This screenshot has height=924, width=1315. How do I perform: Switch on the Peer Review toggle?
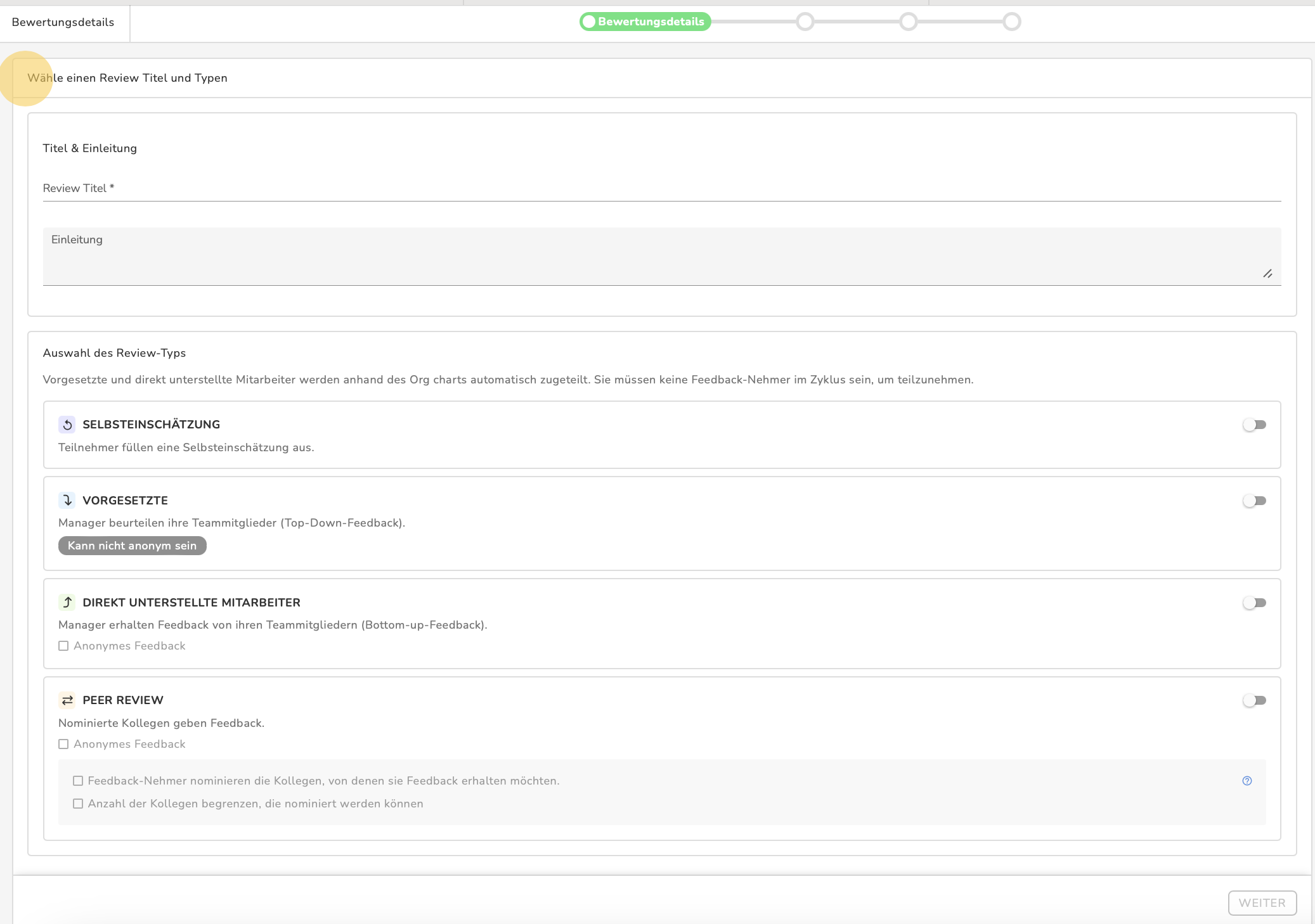coord(1254,700)
